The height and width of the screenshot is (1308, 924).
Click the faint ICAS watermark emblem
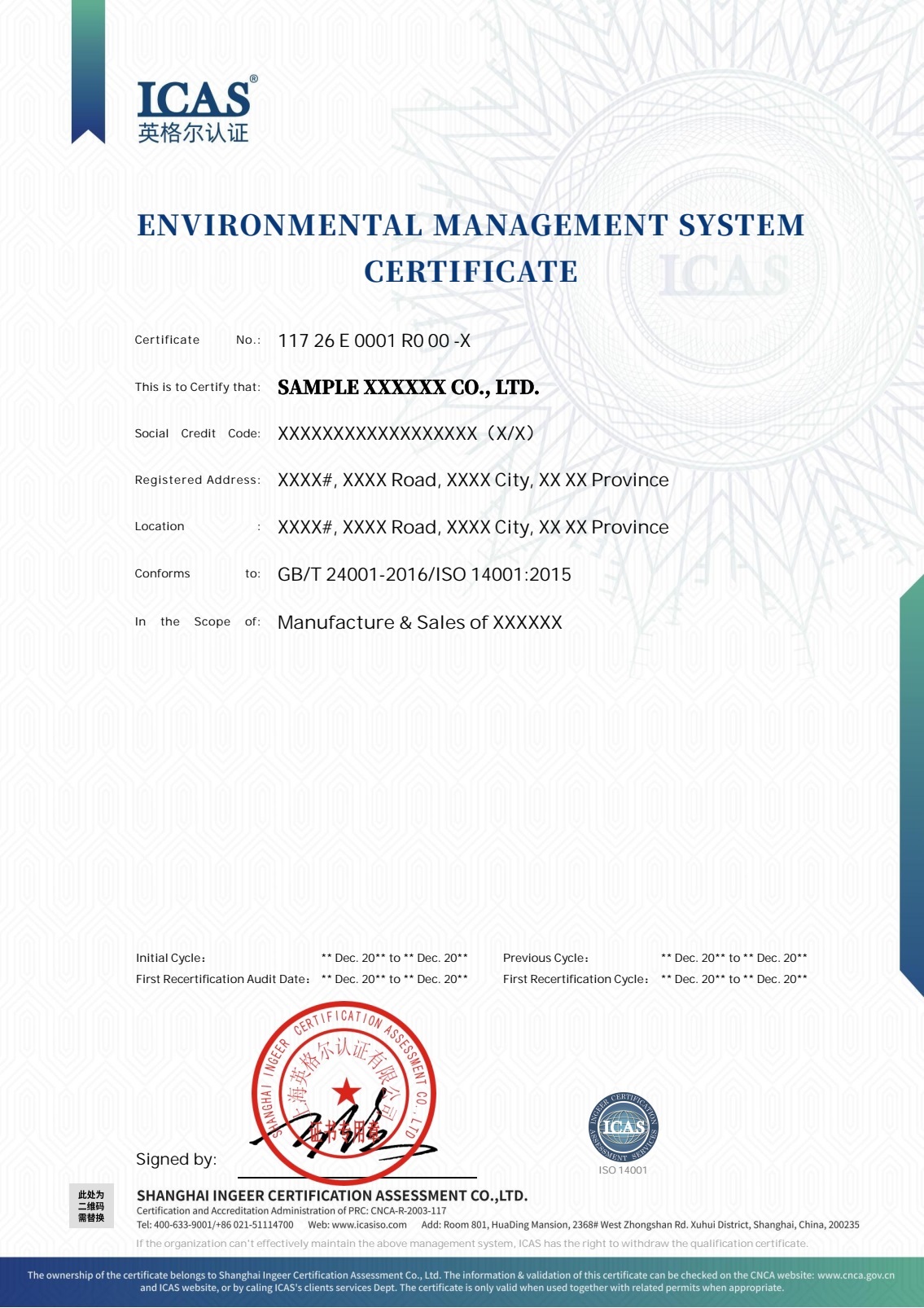point(725,275)
